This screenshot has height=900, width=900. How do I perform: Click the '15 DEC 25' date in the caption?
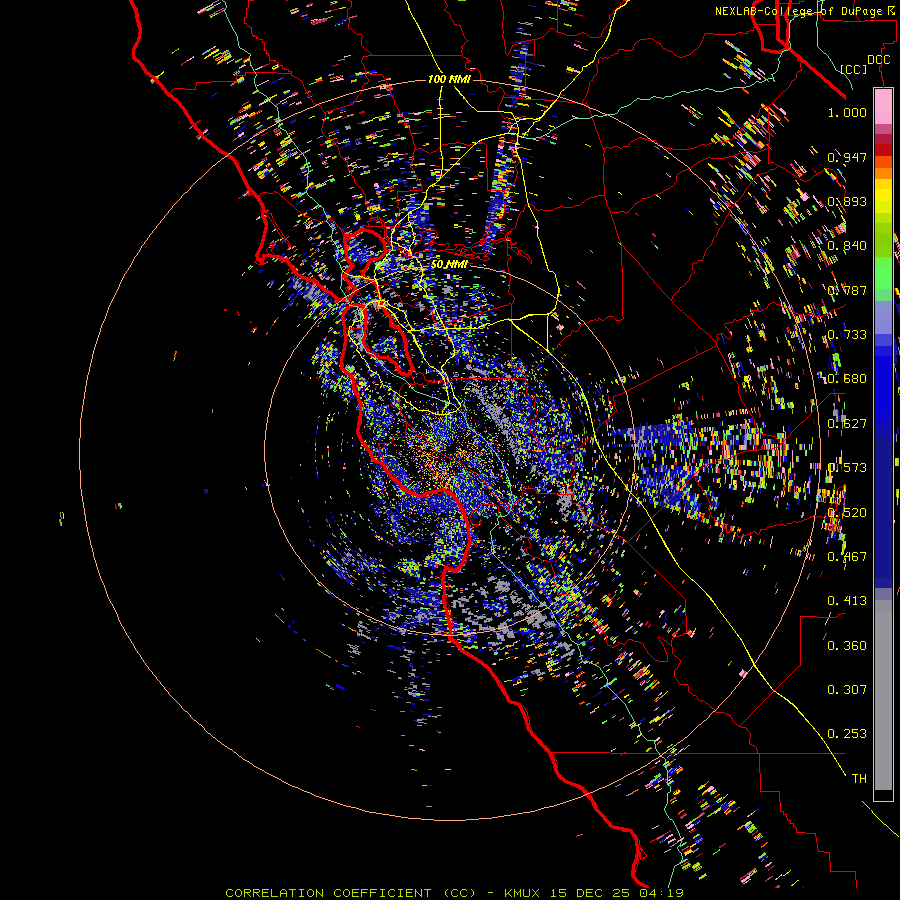pyautogui.click(x=591, y=893)
